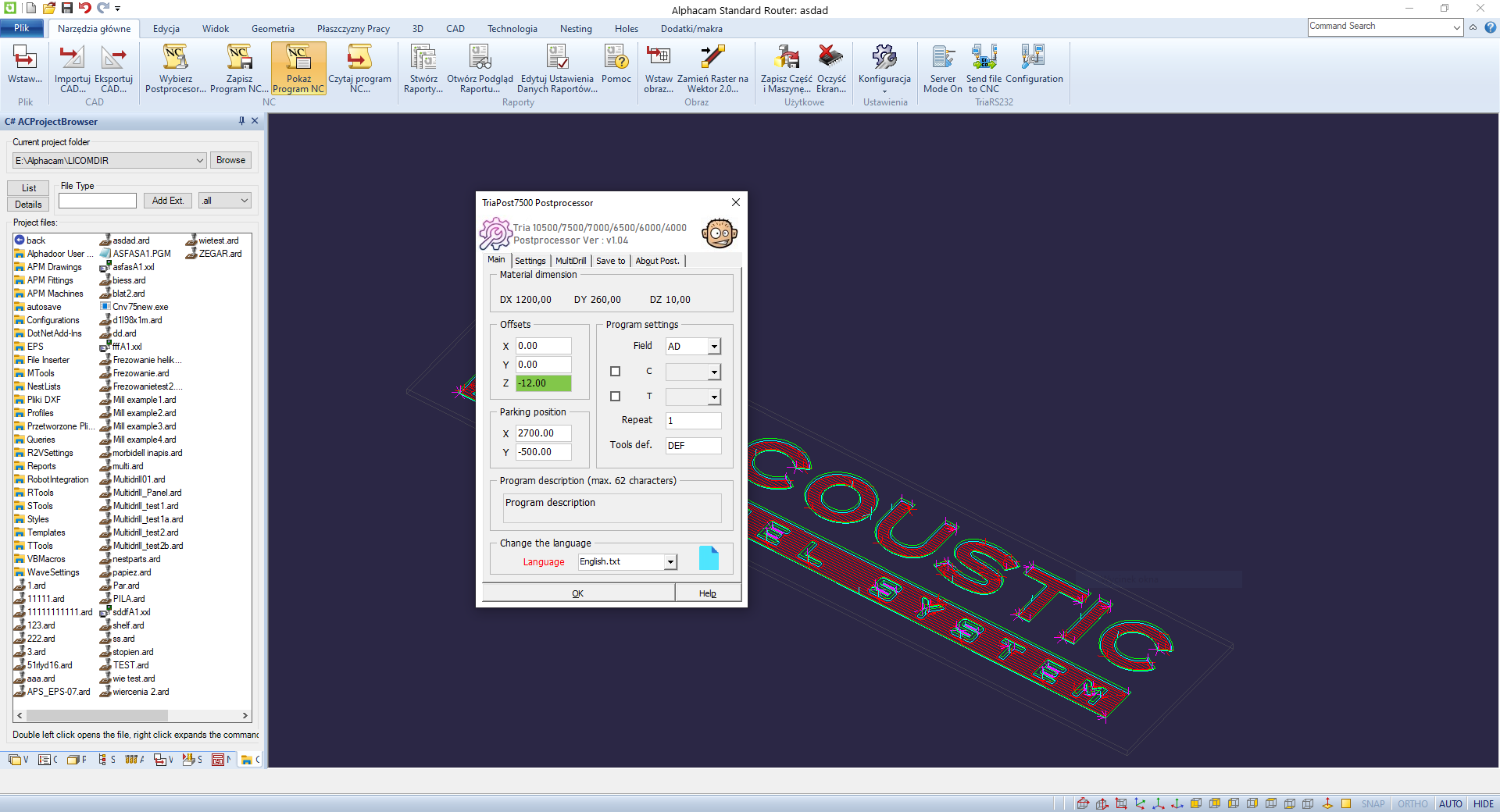Toggle ORTHO mode in status bar
This screenshot has height=812, width=1500.
click(x=1412, y=803)
